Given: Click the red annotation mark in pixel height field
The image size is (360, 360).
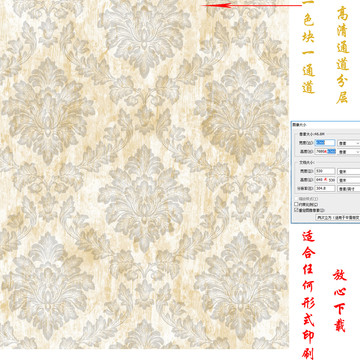Looking at the screenshot, I should [326, 152].
